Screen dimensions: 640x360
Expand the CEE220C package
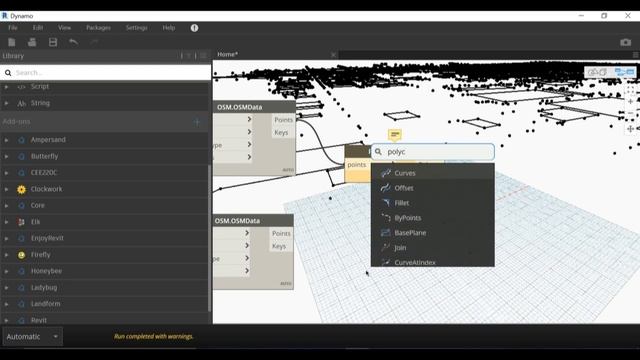[x=6, y=173]
